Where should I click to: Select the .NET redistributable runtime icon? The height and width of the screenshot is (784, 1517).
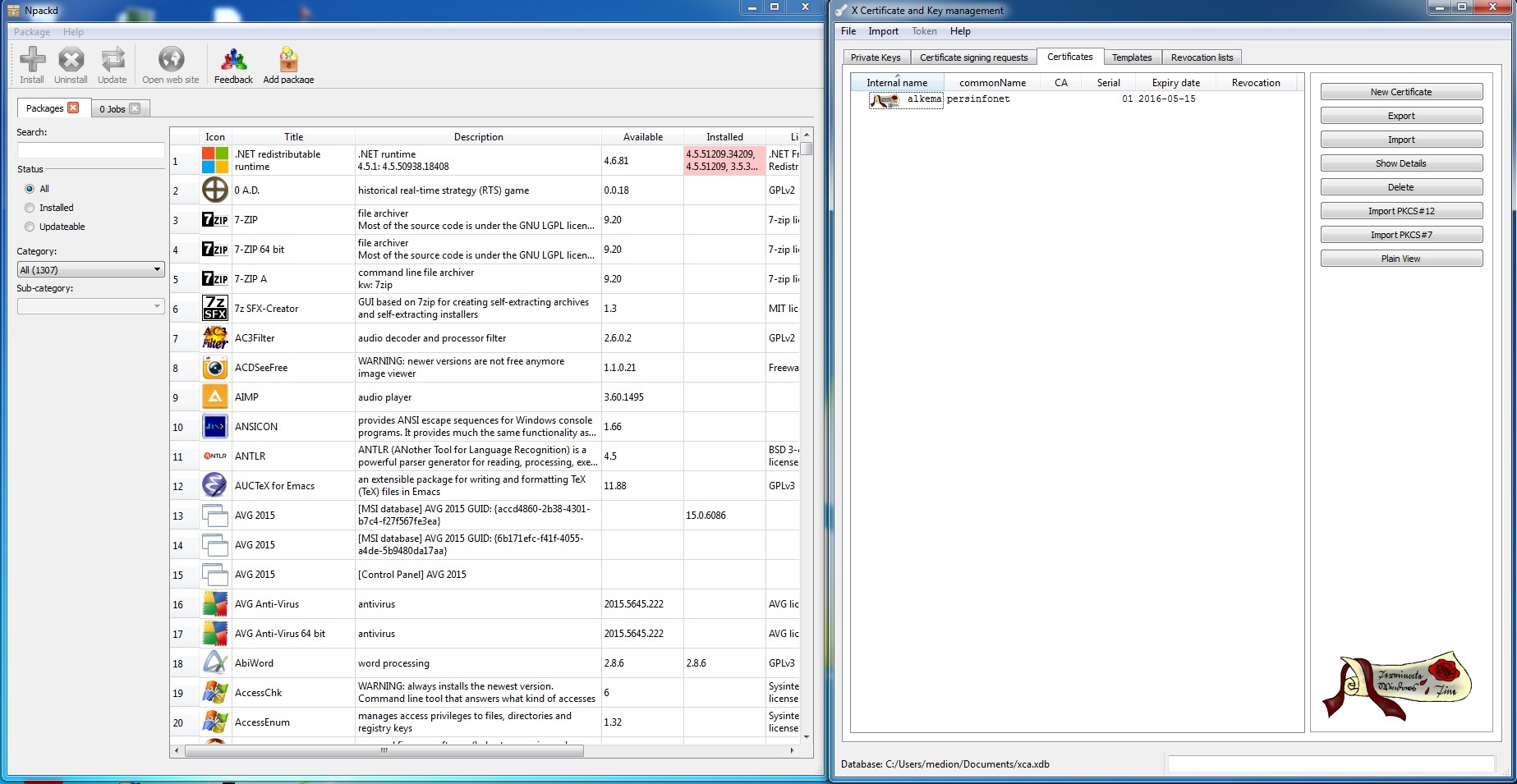[215, 160]
